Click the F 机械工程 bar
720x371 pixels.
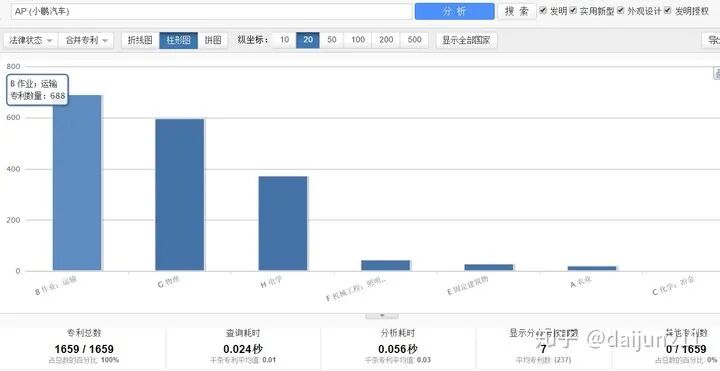(x=386, y=265)
